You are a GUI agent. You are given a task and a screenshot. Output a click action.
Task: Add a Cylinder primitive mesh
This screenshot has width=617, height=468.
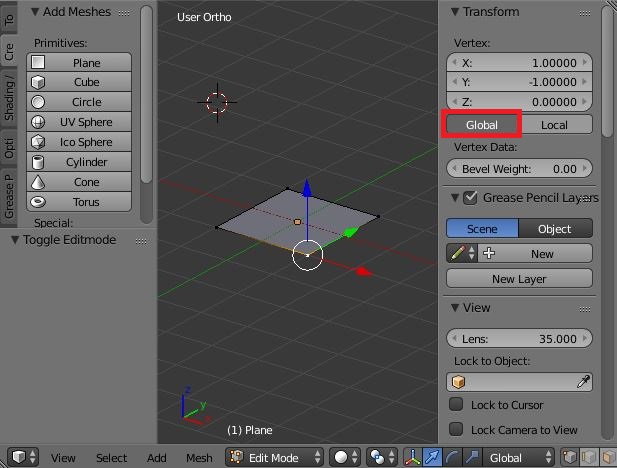pyautogui.click(x=79, y=162)
